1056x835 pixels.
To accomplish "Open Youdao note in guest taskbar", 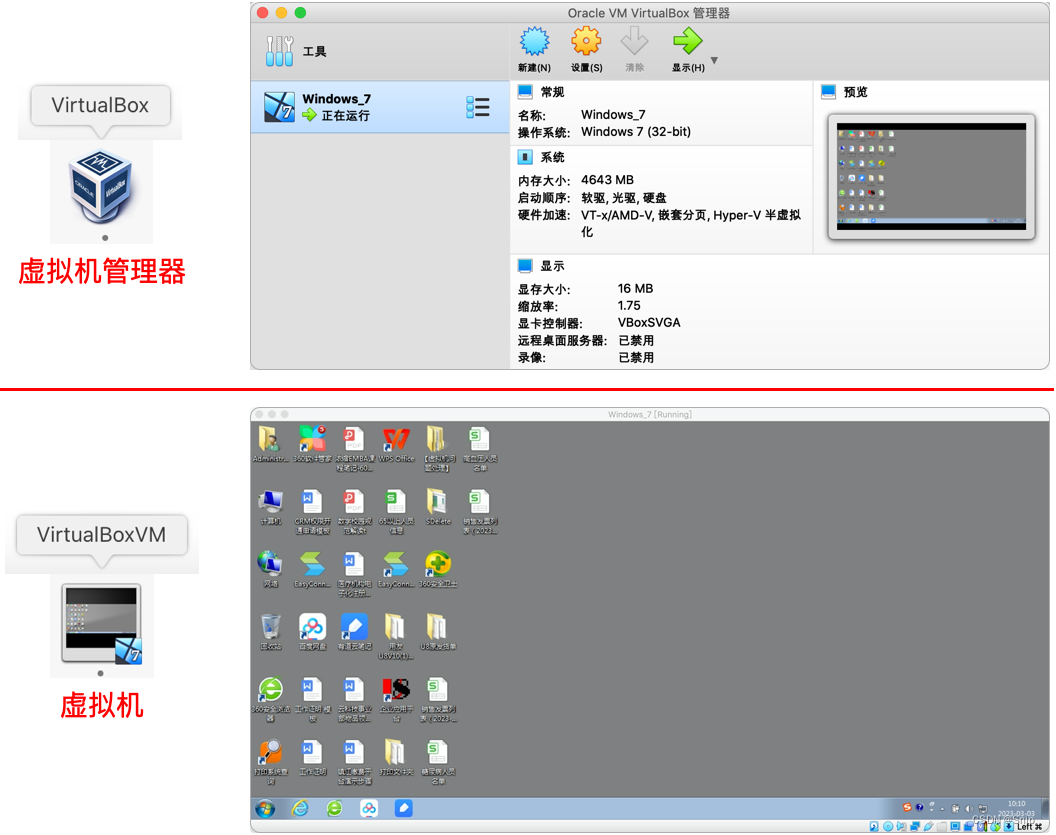I will pos(403,808).
